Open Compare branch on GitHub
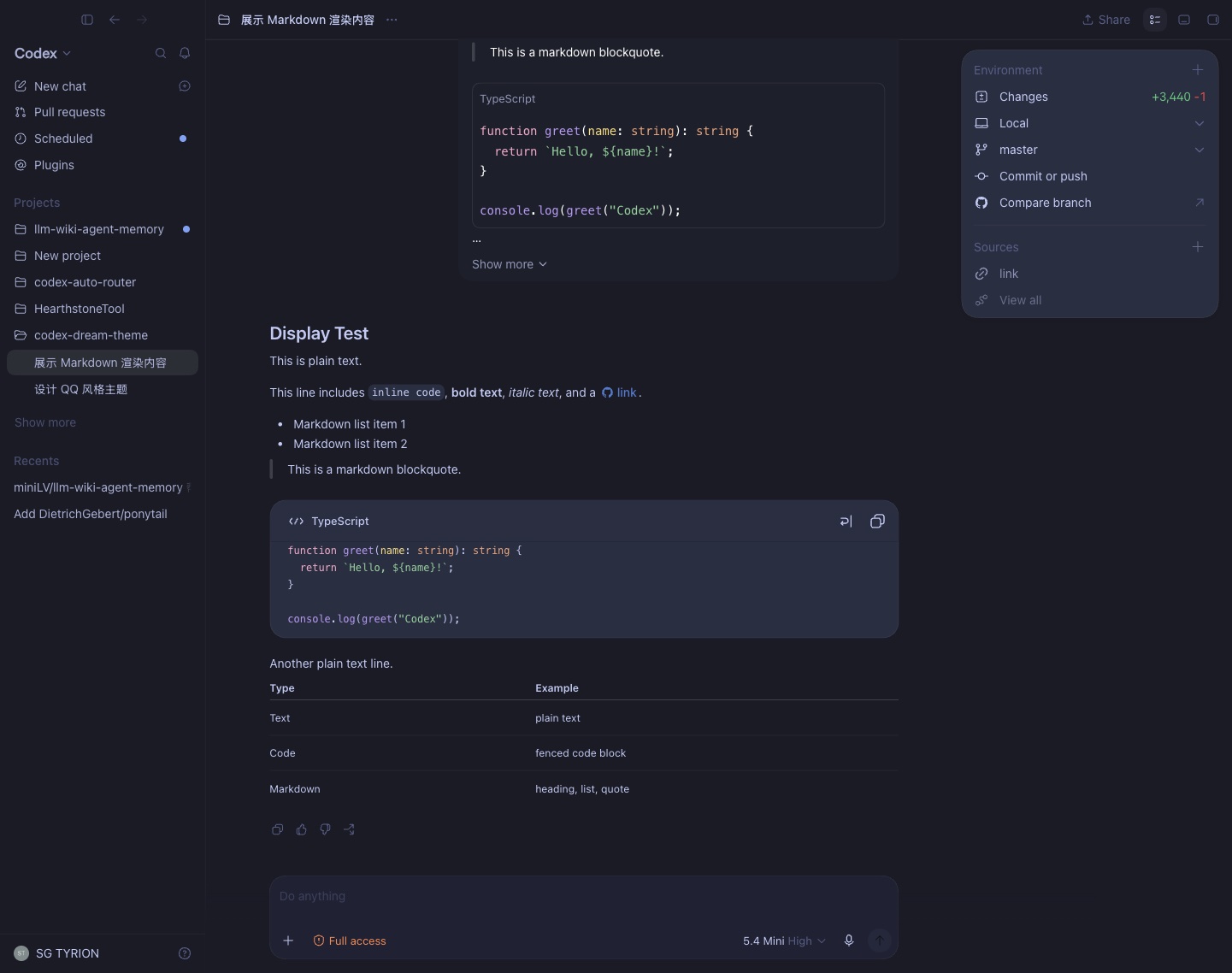Screen dimensions: 1232x973 [x=1090, y=203]
